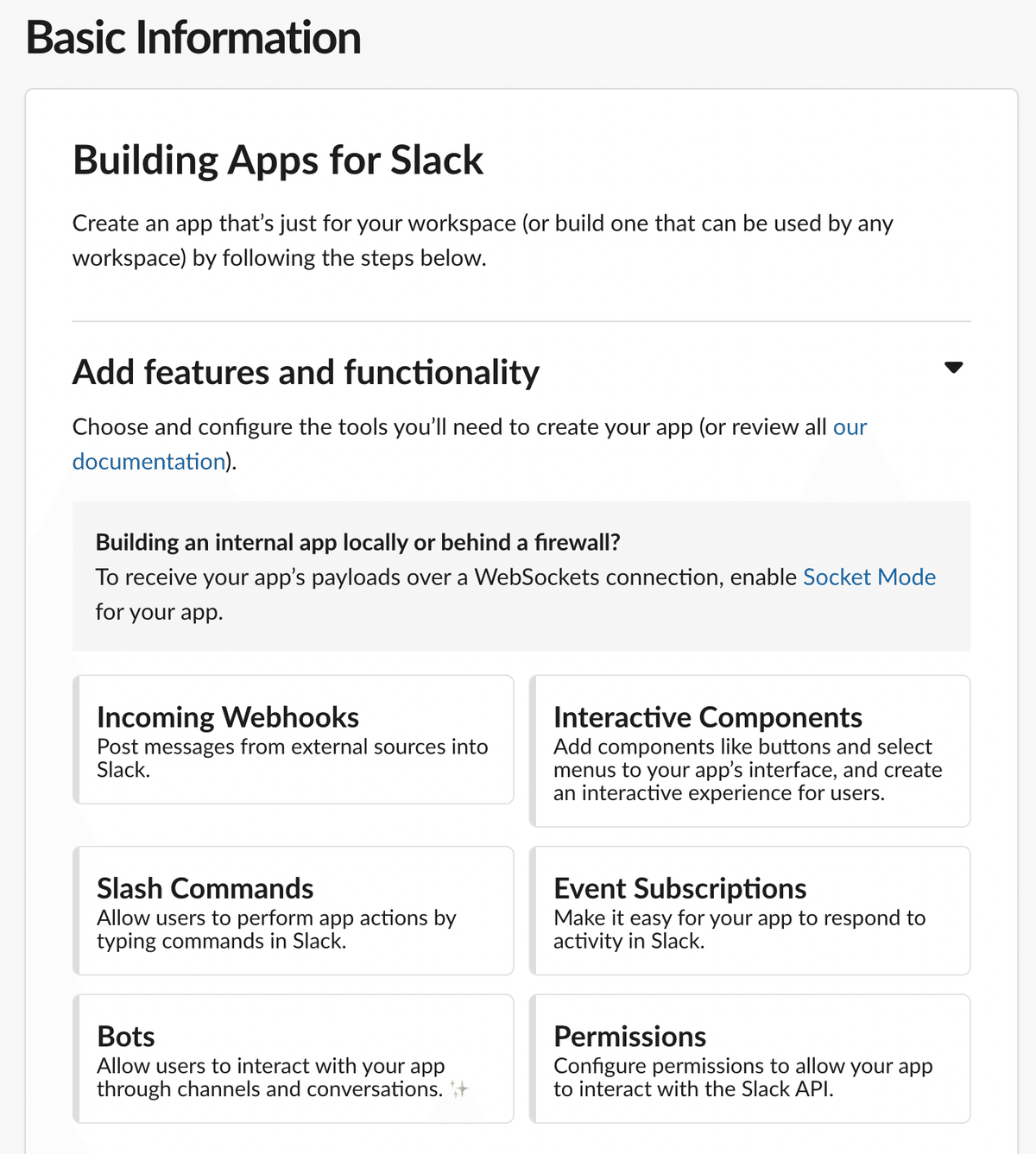1036x1154 pixels.
Task: Select the Interactive Components card title
Action: [x=708, y=717]
